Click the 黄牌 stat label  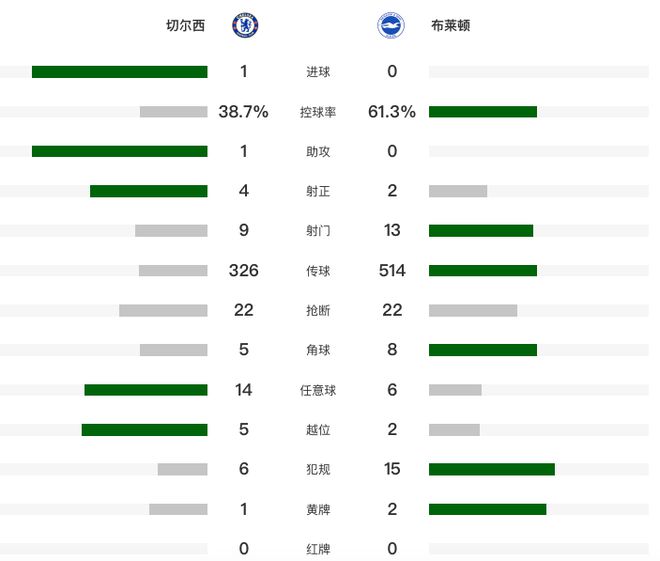tap(318, 509)
